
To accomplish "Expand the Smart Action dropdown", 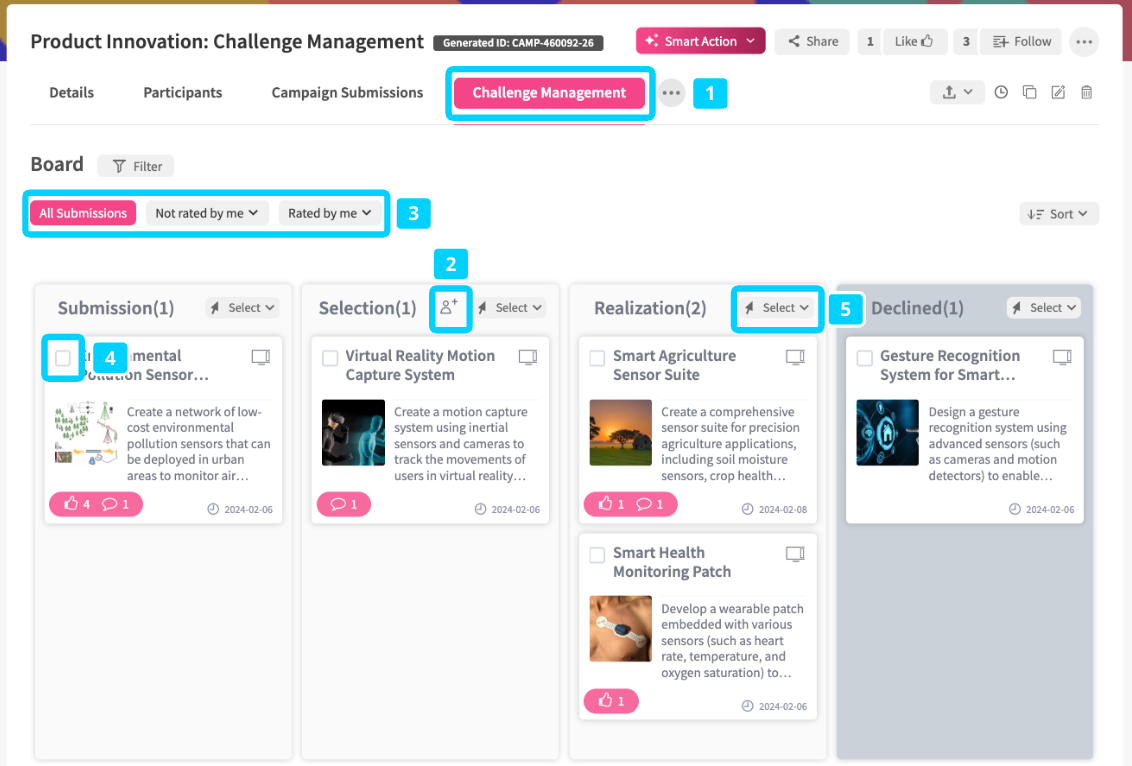I will (700, 41).
